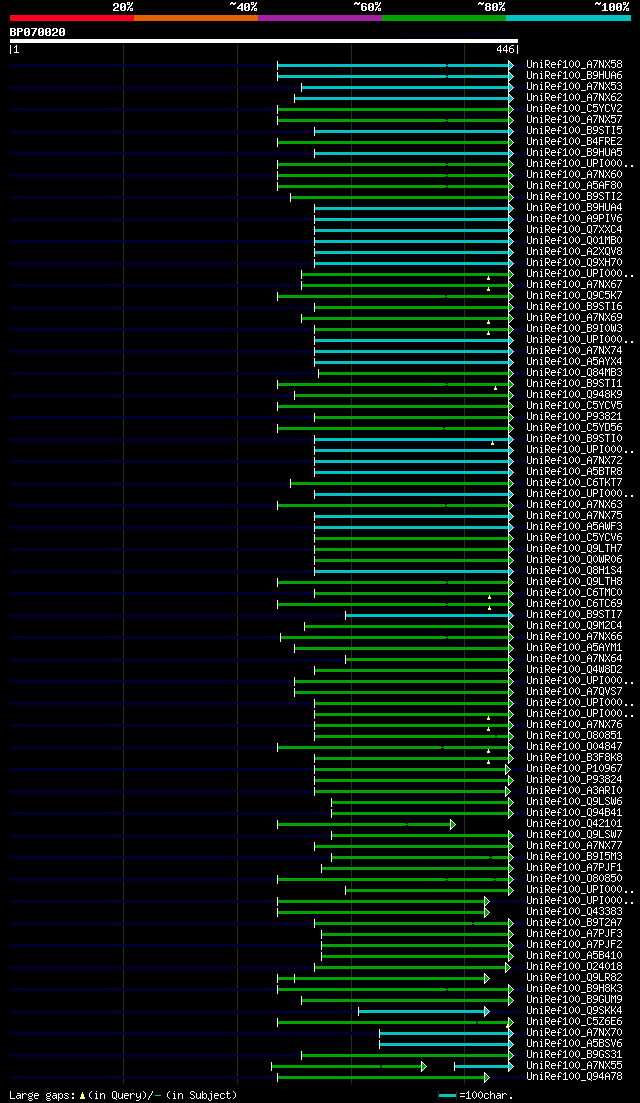This screenshot has height=1103, width=640.
Task: Open hit UniRef100_A7NX58
Action: click(x=574, y=65)
